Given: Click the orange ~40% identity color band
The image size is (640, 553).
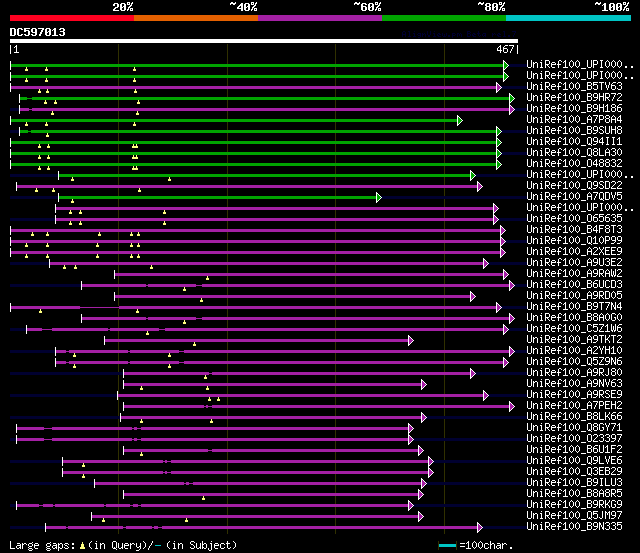Looking at the screenshot, I should coord(196,18).
